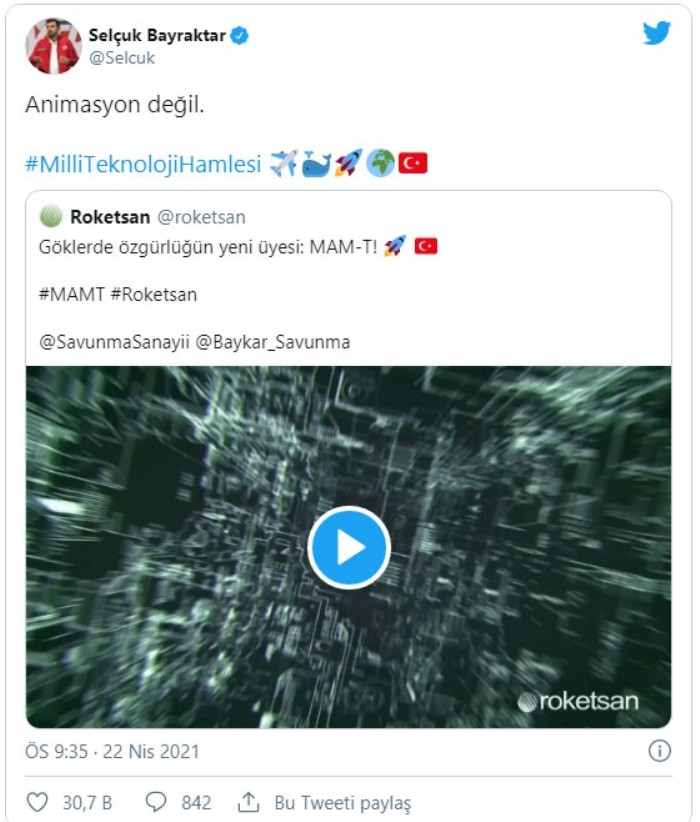Viewport: 700px width, 822px height.
Task: Click the share upload arrow icon
Action: 247,802
